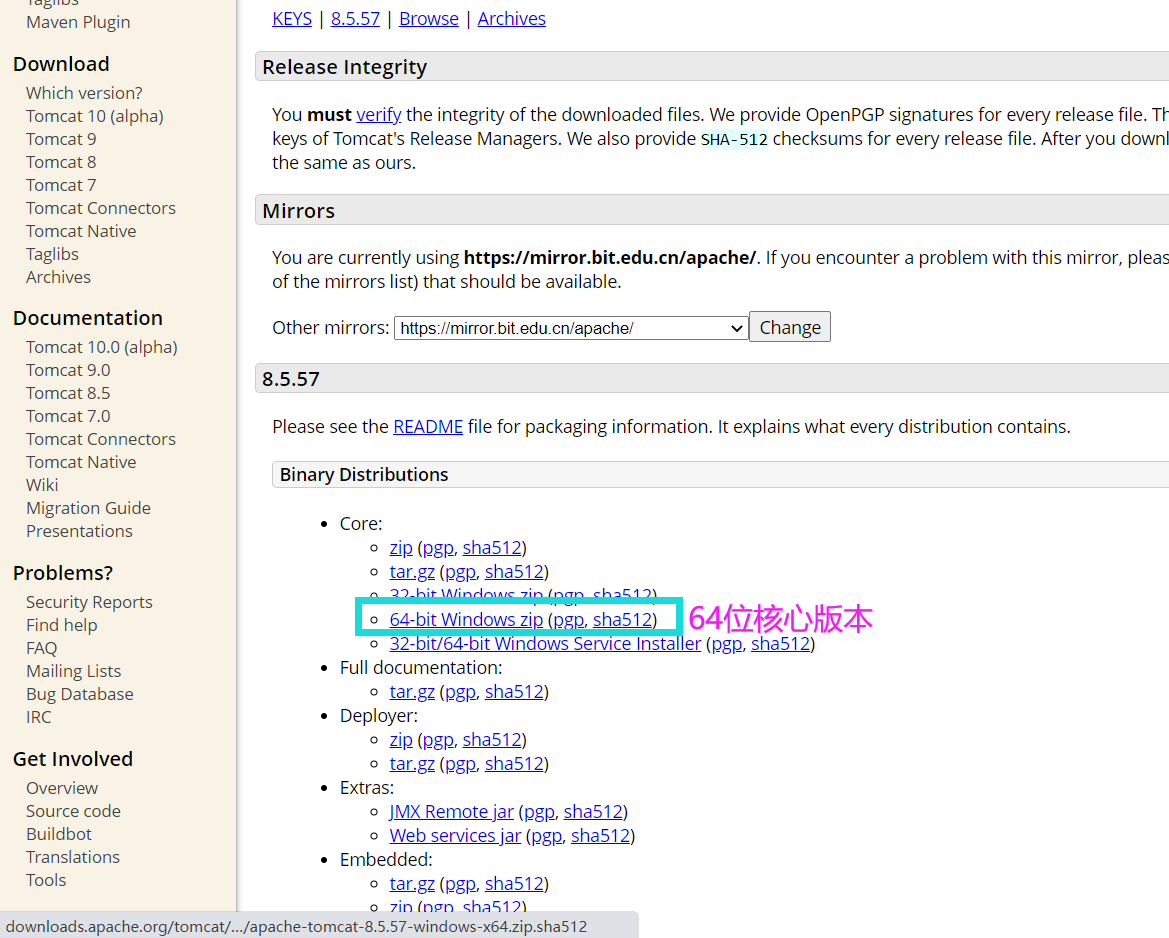Click the verify link in Release Integrity
1169x938 pixels.
(379, 114)
